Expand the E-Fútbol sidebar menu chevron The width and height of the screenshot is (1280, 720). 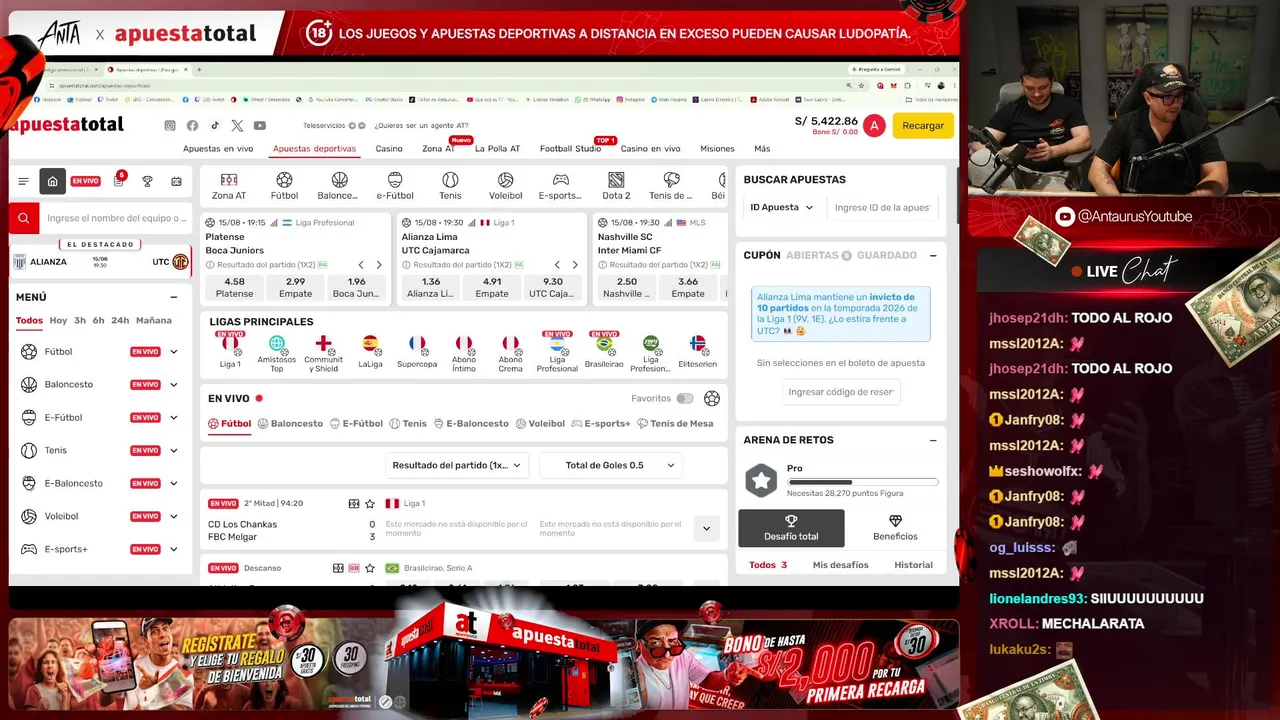point(174,418)
